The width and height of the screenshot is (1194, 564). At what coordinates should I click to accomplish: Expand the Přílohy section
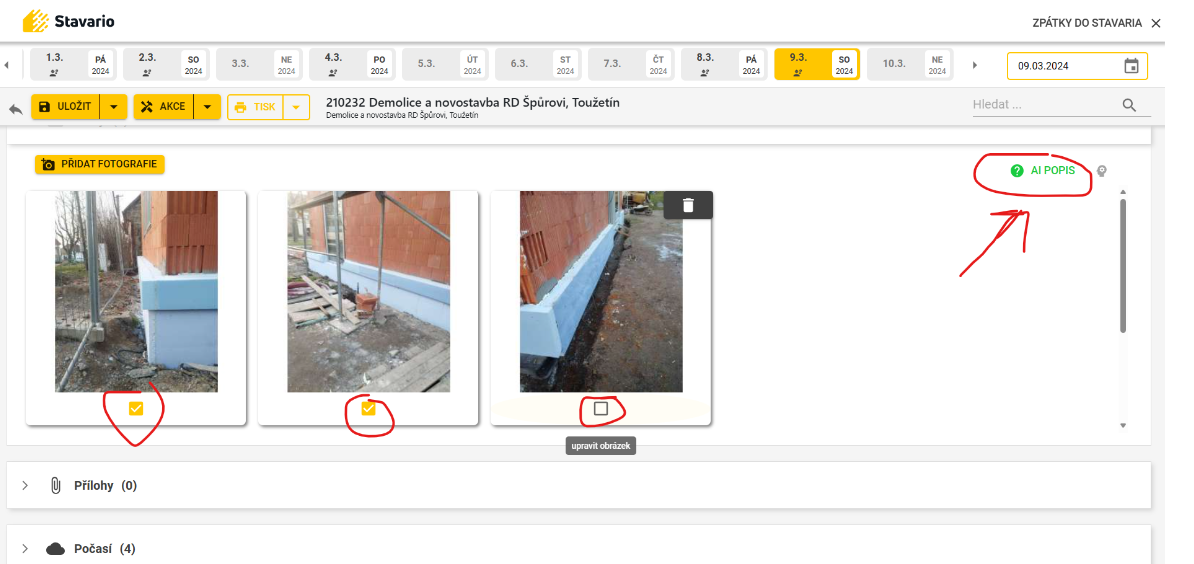coord(25,485)
